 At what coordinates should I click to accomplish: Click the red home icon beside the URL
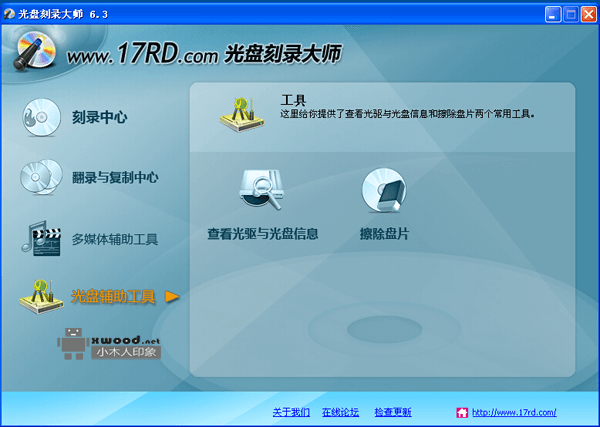pyautogui.click(x=462, y=412)
